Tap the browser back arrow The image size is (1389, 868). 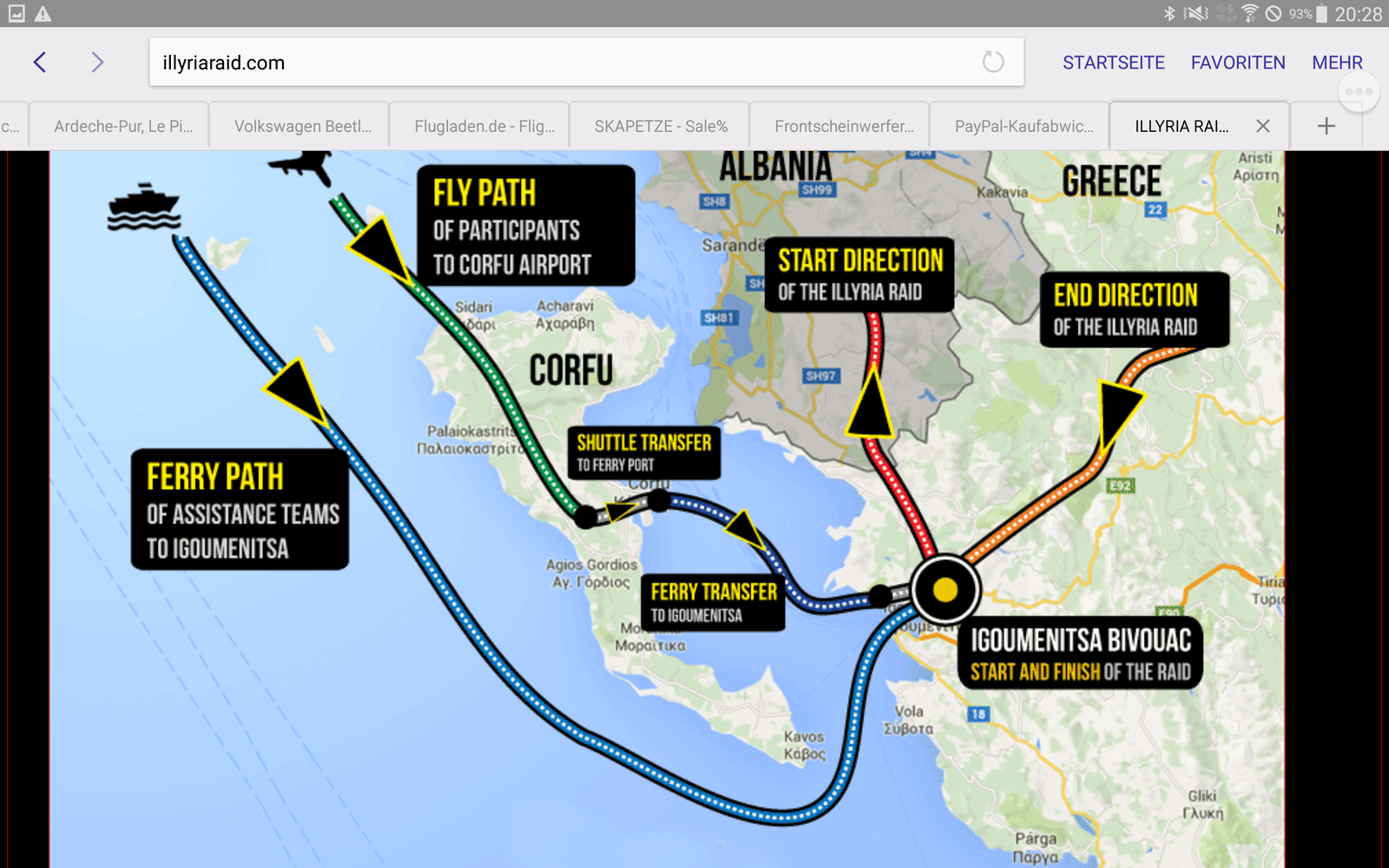click(x=40, y=62)
